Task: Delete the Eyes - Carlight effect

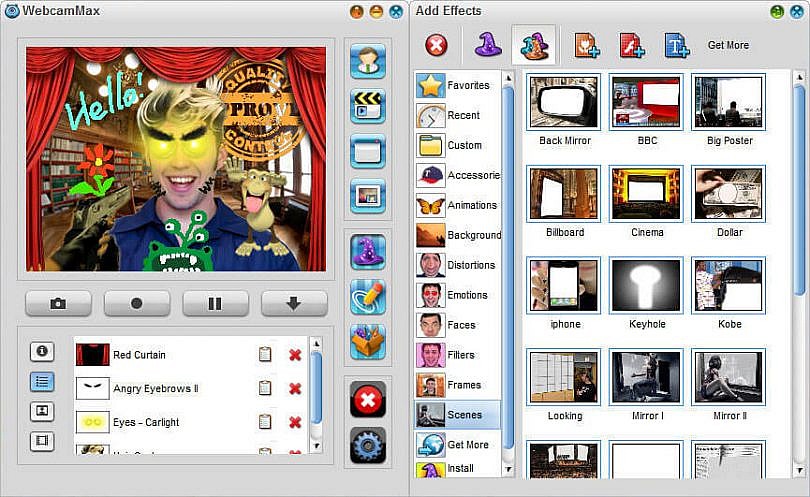Action: point(295,422)
